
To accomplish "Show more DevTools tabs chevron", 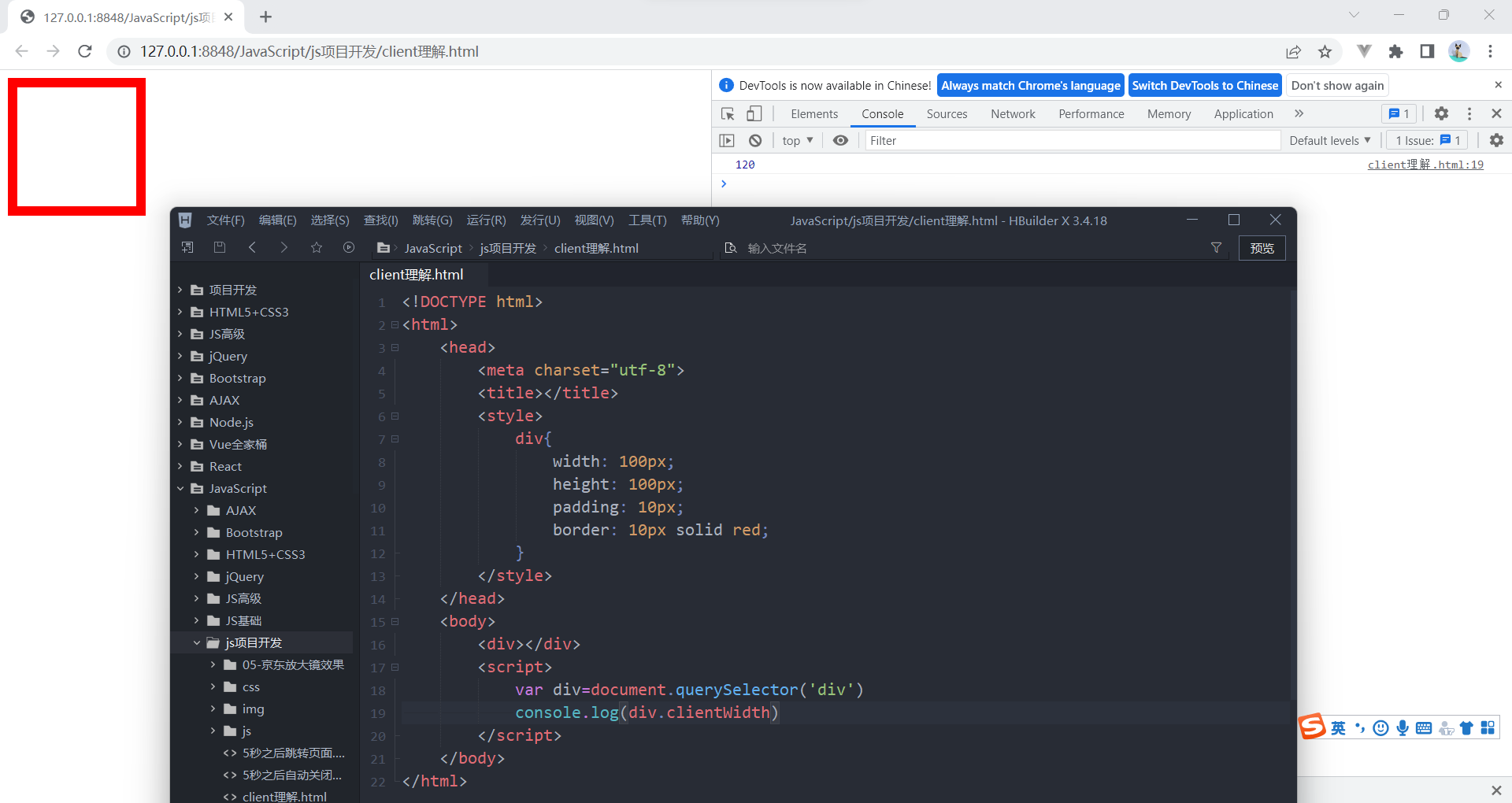I will pyautogui.click(x=1299, y=113).
